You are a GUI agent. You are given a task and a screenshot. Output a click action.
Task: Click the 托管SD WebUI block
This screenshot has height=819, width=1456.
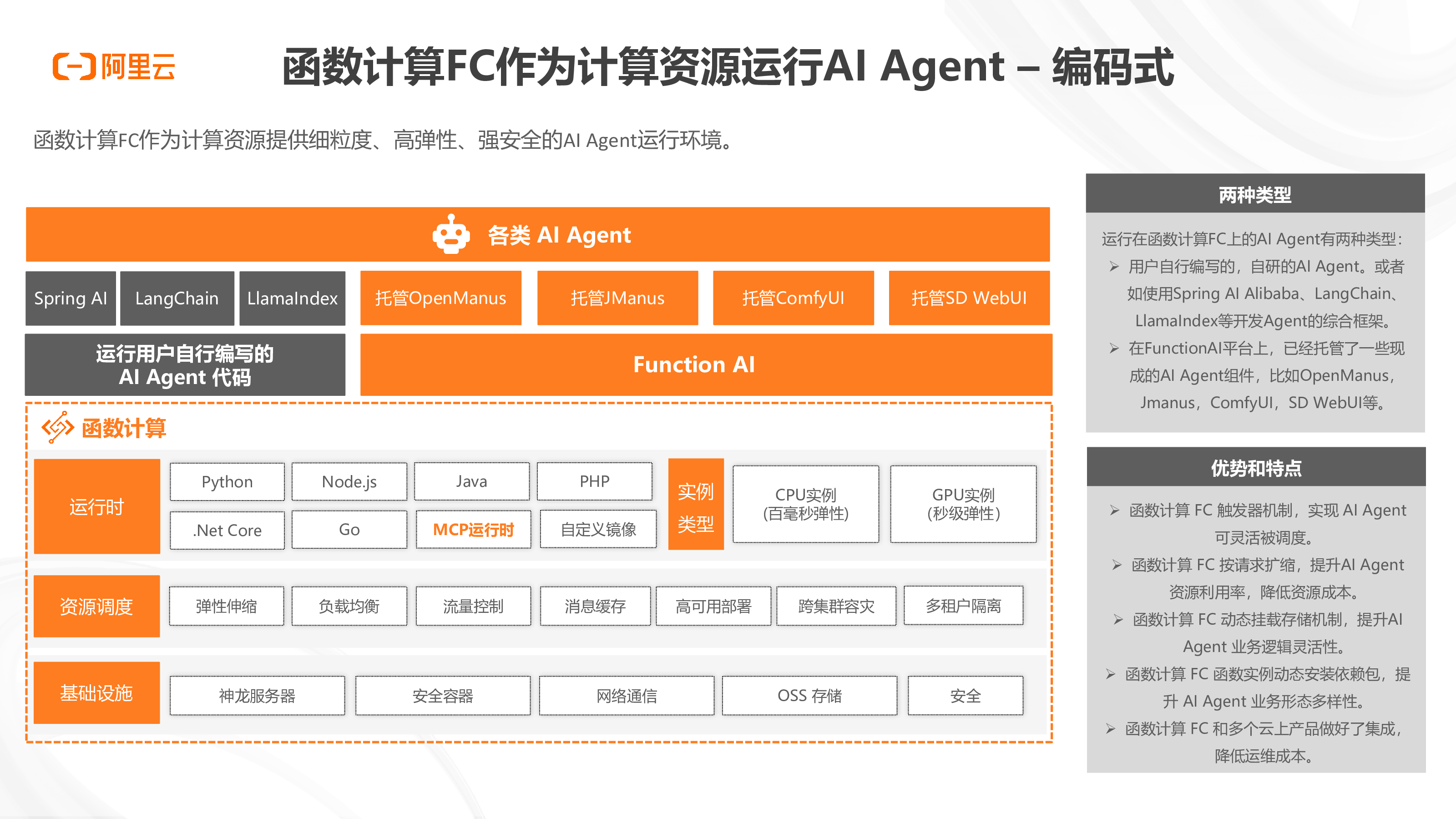click(969, 298)
